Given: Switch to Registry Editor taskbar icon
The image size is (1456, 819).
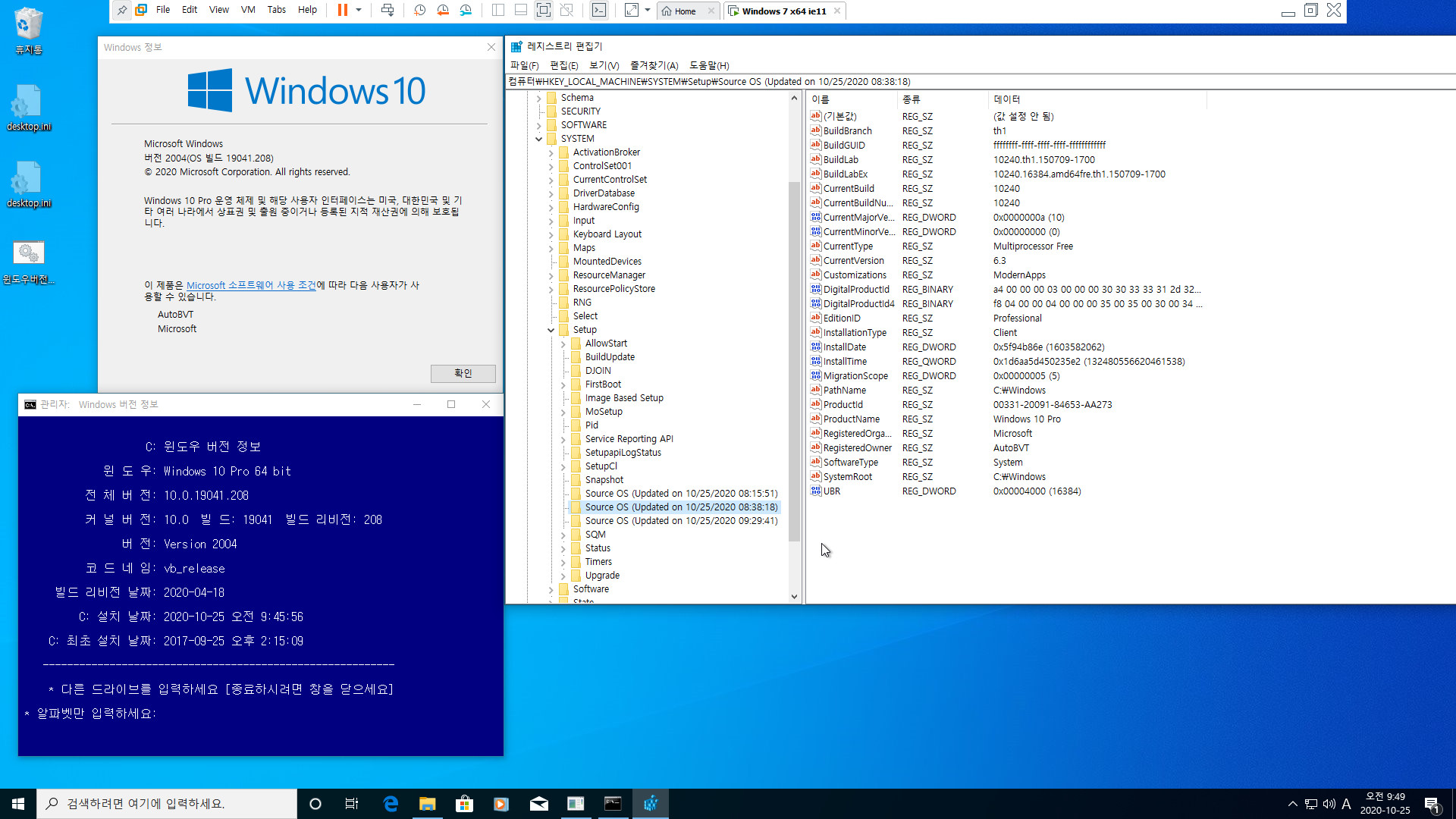Looking at the screenshot, I should click(651, 804).
